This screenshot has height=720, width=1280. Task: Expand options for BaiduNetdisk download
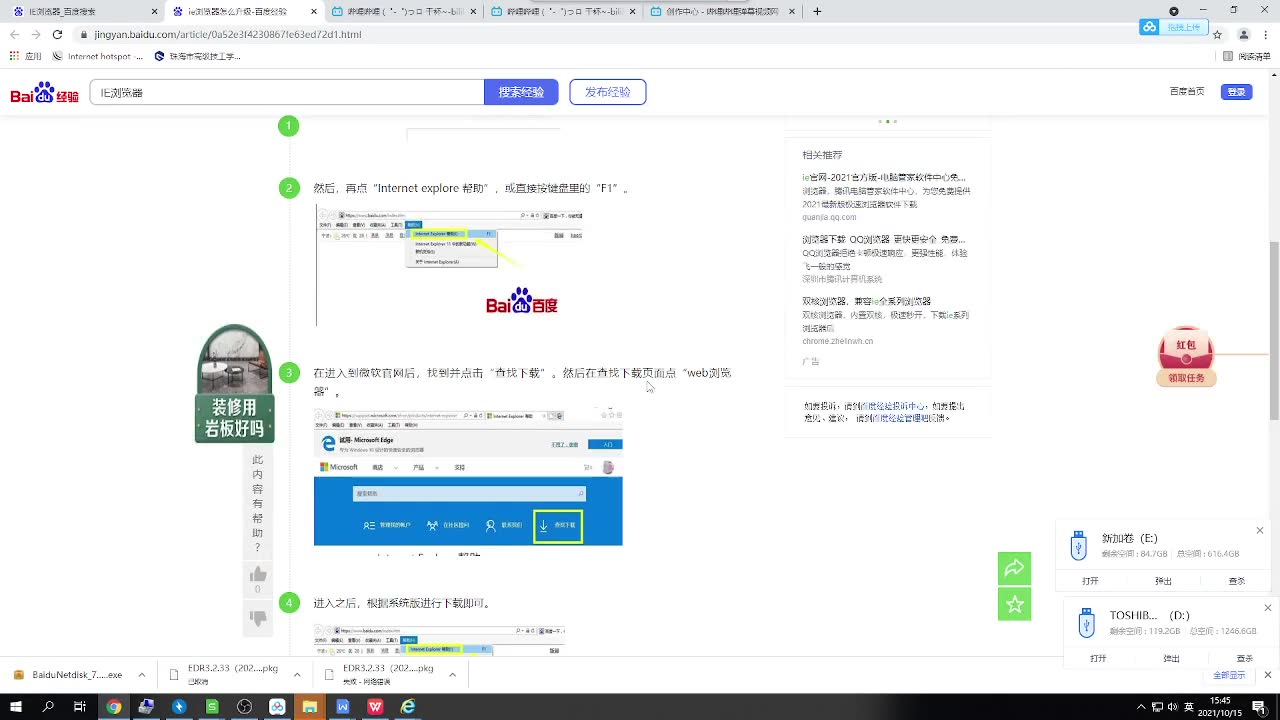[142, 675]
